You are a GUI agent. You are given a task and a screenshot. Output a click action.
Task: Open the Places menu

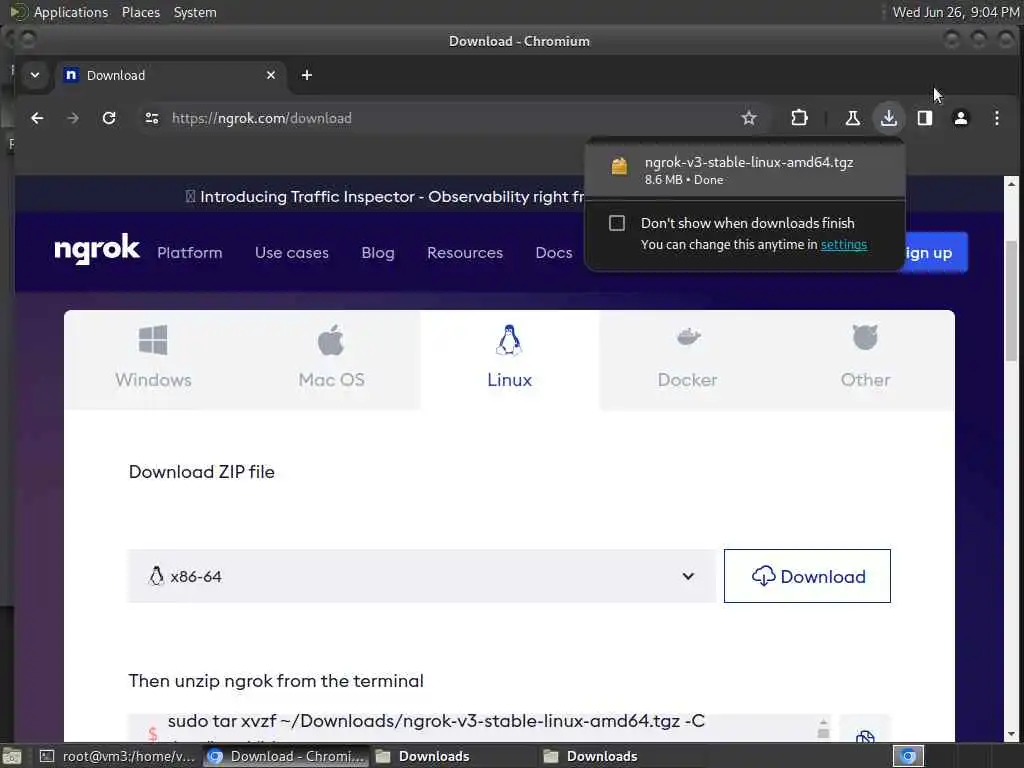140,12
